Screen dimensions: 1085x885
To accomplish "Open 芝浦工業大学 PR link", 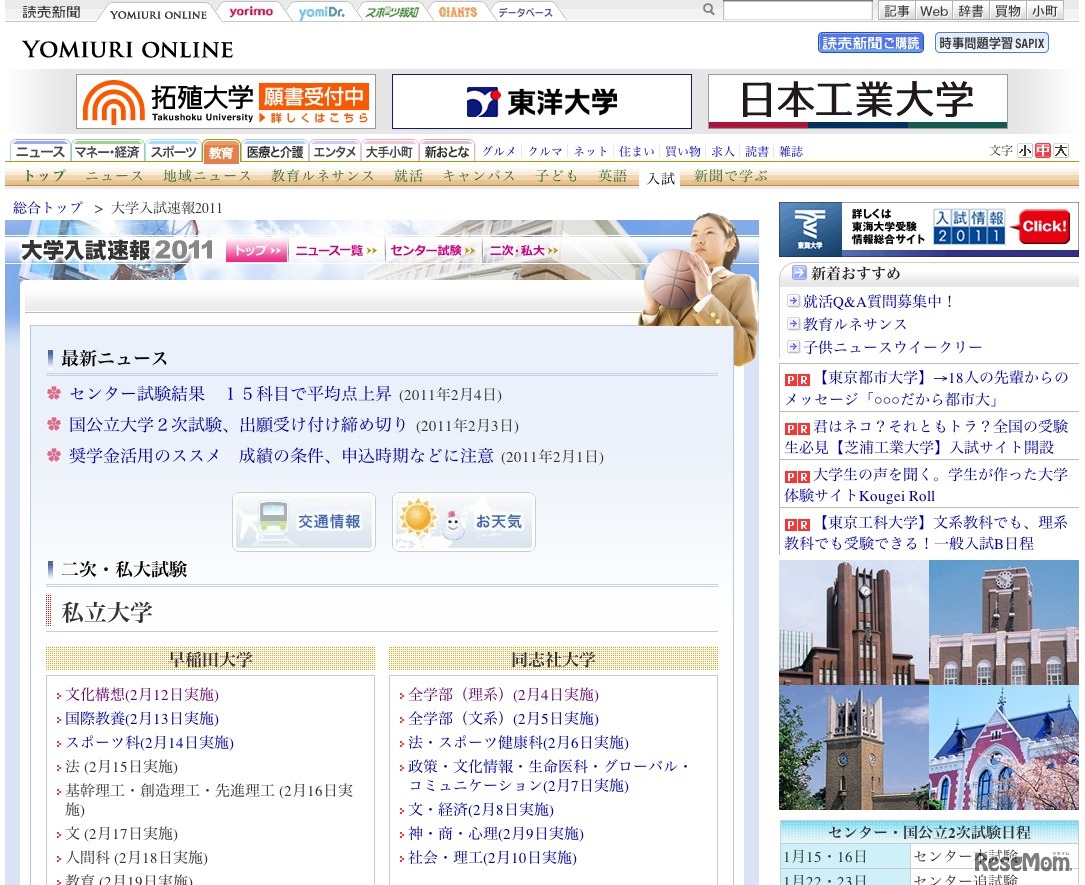I will (x=927, y=437).
